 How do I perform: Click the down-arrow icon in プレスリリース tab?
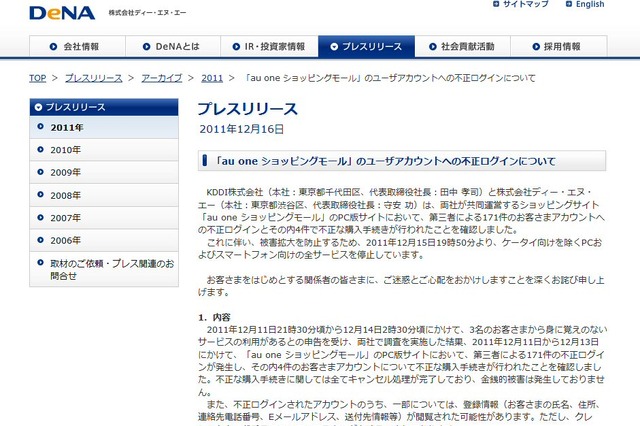point(334,47)
